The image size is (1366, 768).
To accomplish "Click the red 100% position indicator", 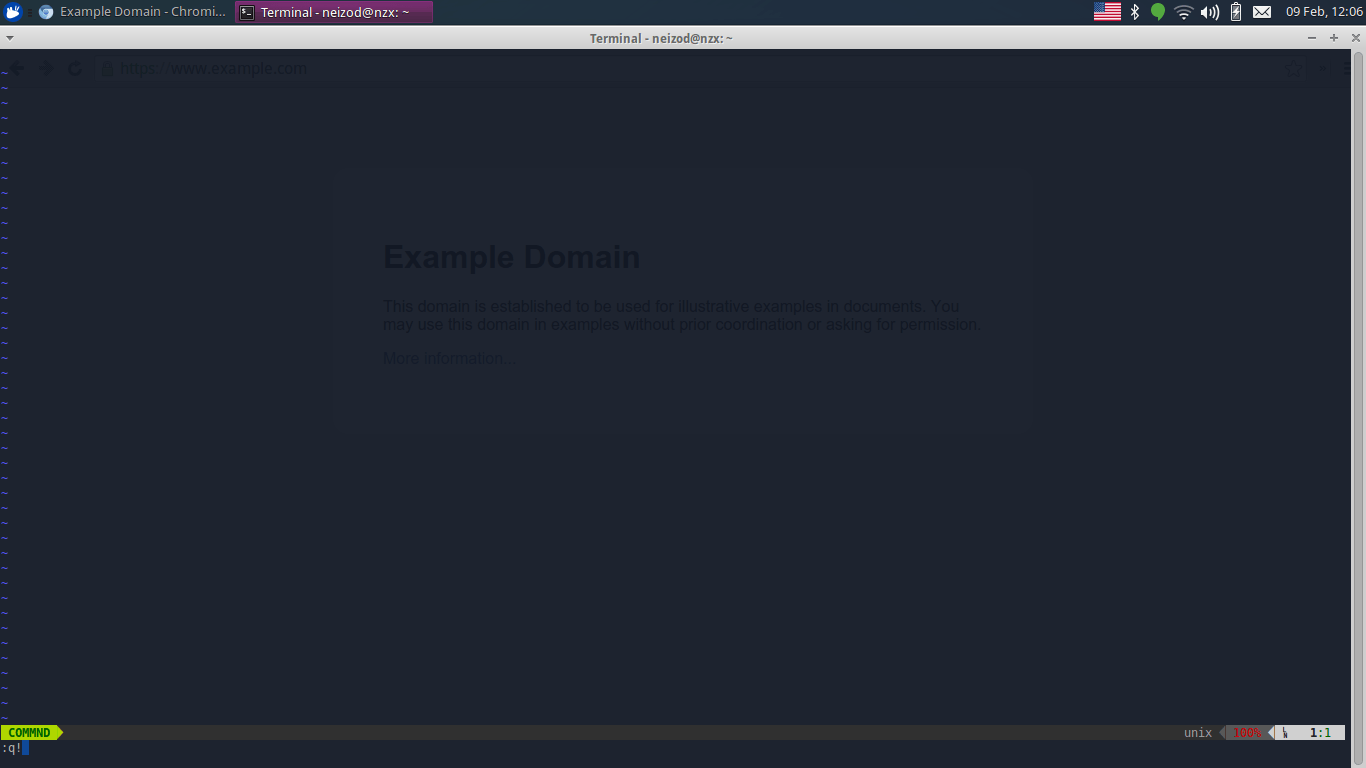I will (1247, 733).
